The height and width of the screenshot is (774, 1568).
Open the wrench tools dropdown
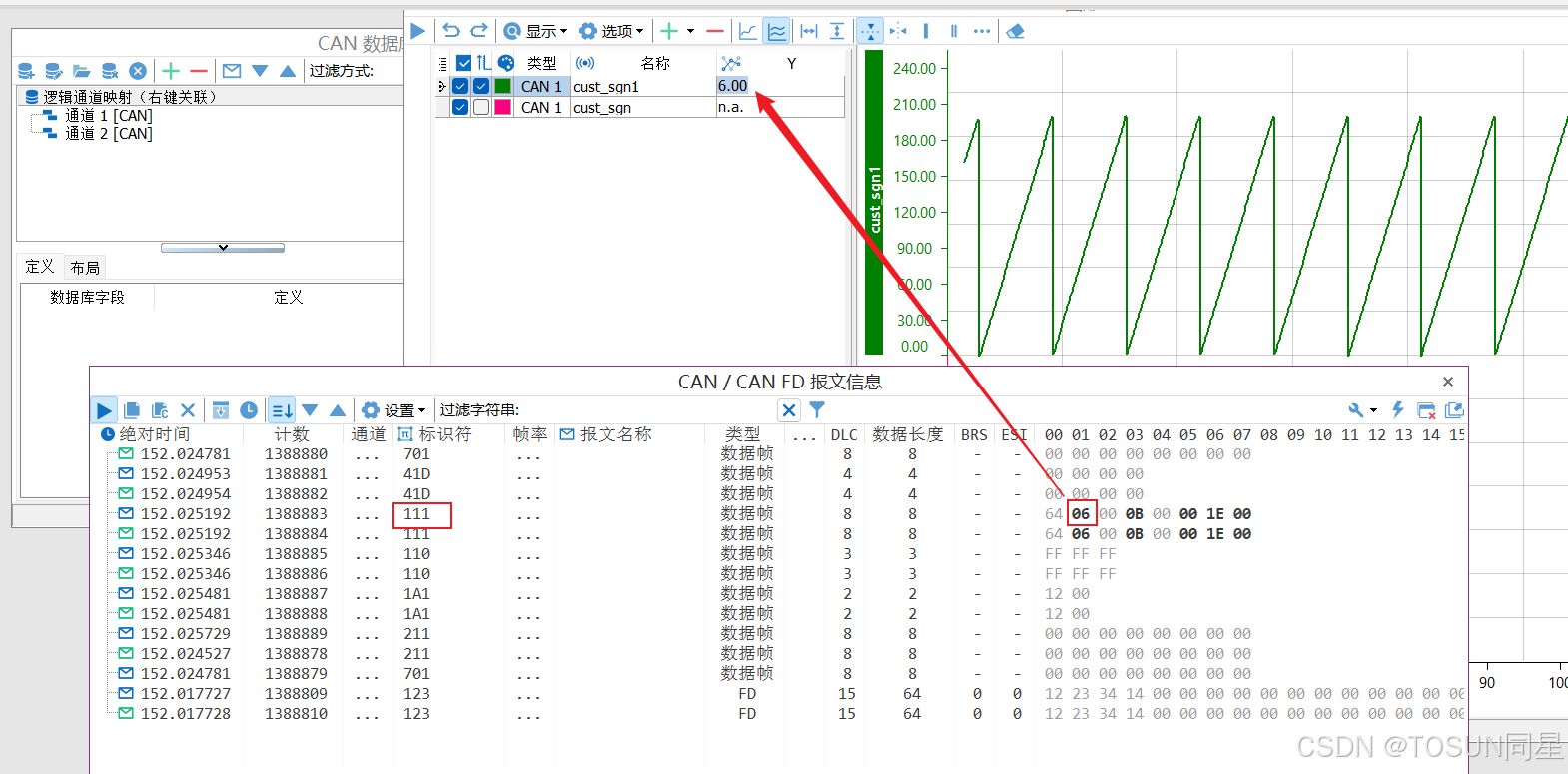click(1362, 410)
